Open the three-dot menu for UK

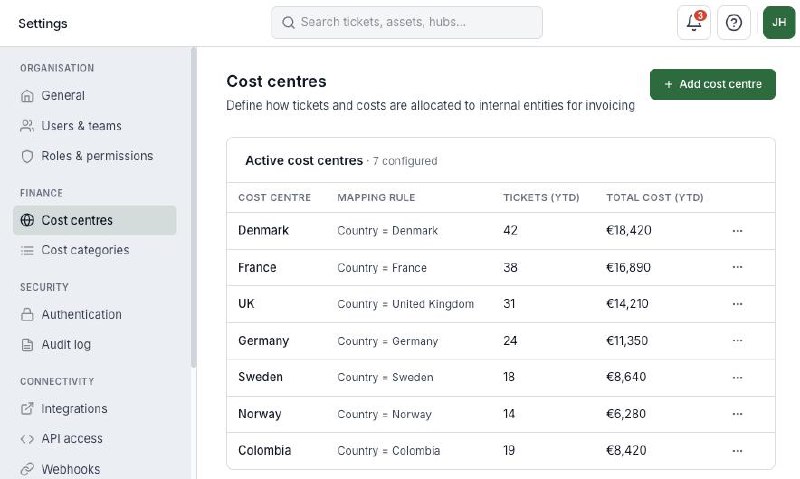tap(738, 304)
